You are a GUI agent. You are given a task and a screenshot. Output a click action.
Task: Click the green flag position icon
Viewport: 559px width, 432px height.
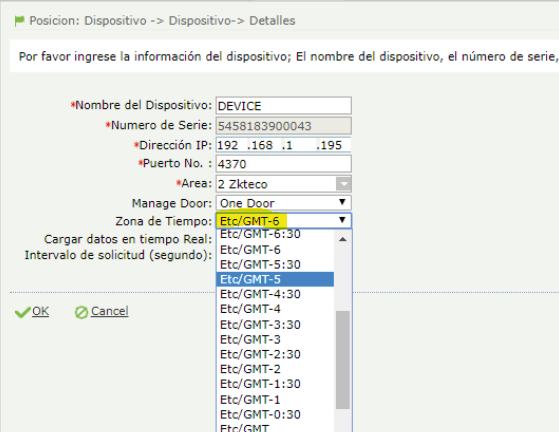click(x=19, y=21)
